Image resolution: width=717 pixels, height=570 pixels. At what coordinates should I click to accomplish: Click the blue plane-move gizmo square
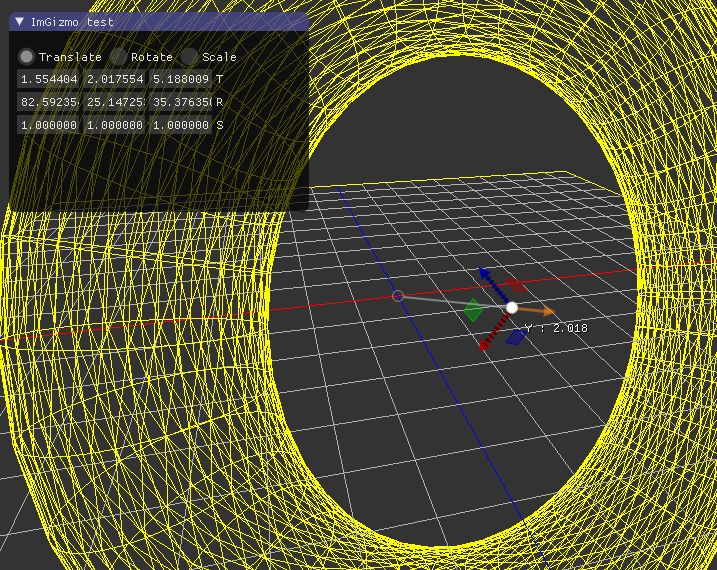[517, 337]
